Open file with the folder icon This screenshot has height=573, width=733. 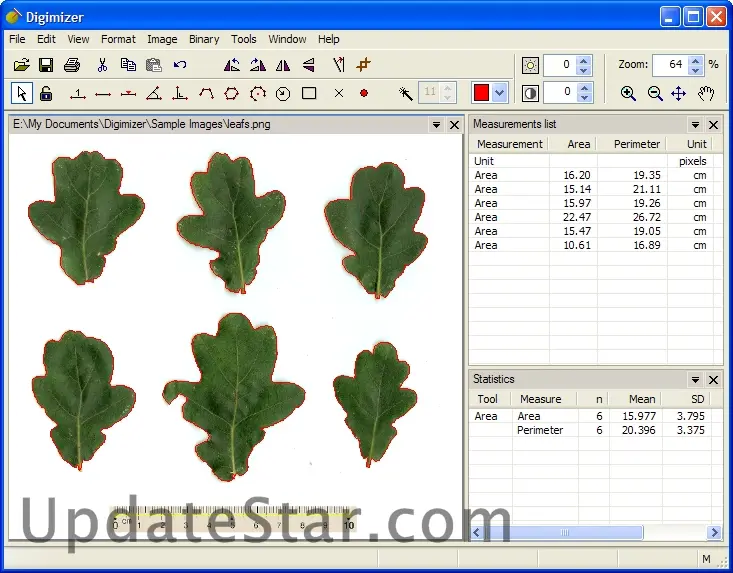point(21,64)
